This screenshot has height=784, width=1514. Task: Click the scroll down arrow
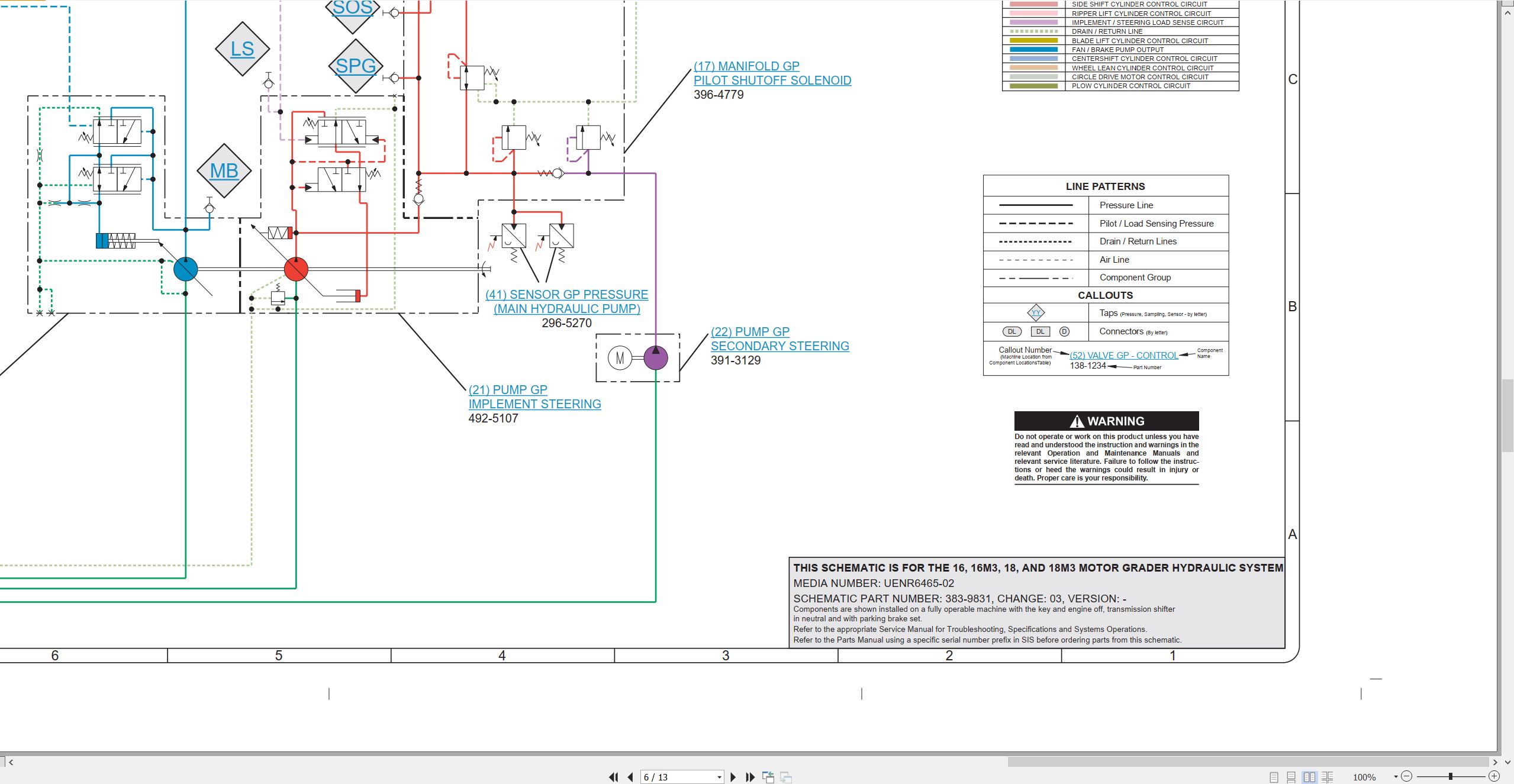click(x=1507, y=762)
